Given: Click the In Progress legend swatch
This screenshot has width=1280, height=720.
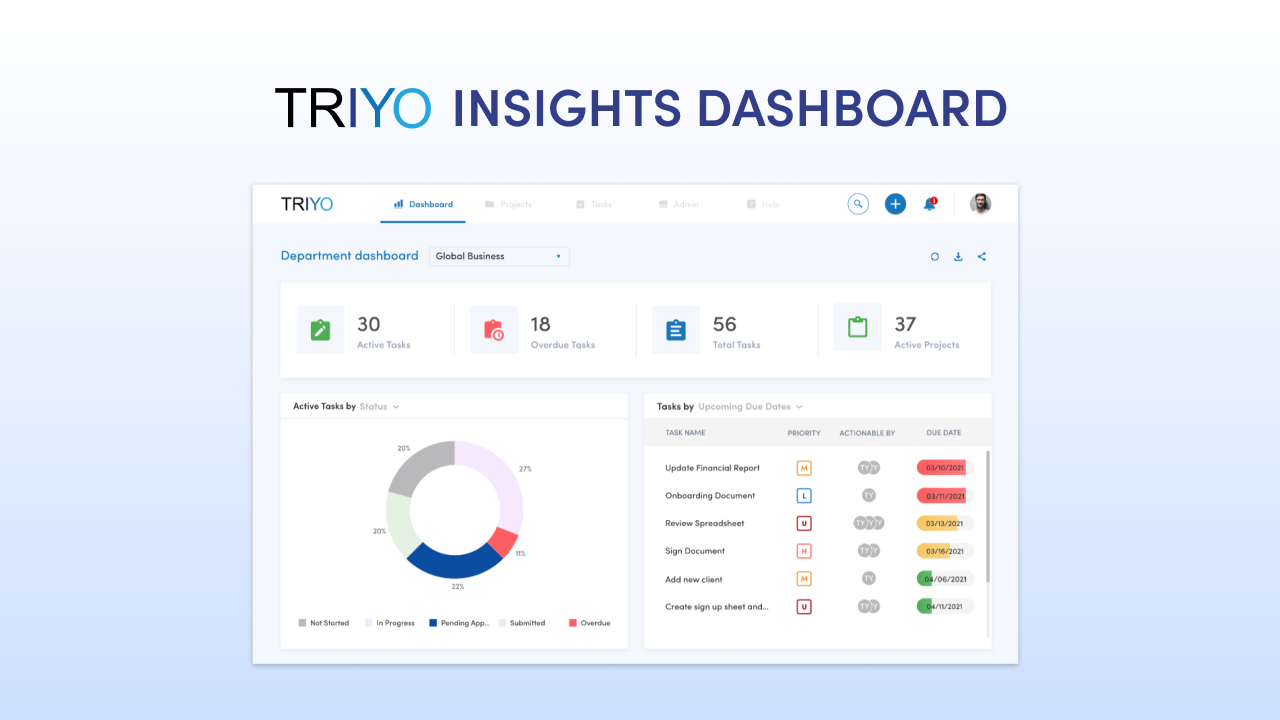Looking at the screenshot, I should (369, 623).
